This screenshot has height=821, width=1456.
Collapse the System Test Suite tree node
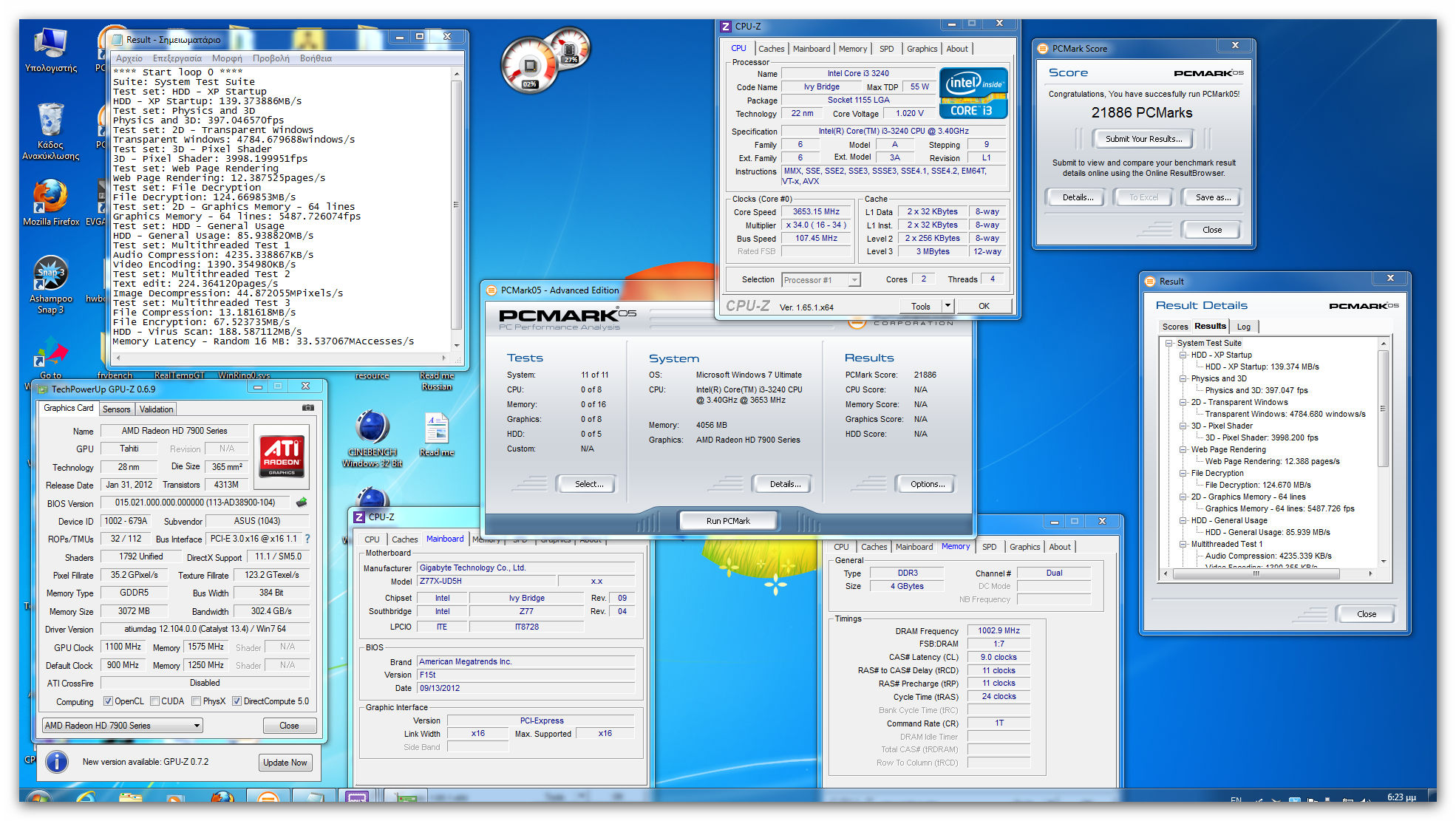(1169, 343)
